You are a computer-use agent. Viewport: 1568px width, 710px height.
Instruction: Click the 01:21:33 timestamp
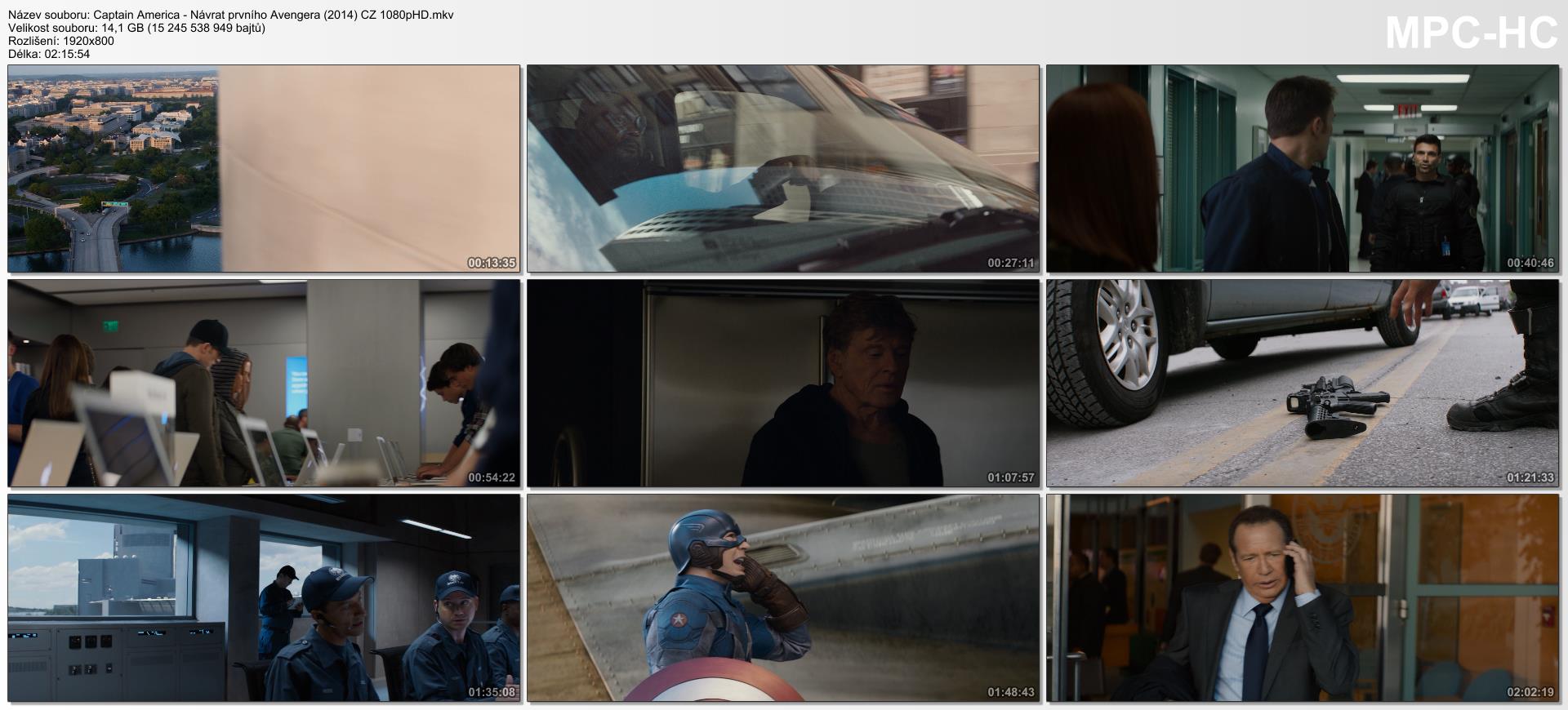pos(1530,477)
